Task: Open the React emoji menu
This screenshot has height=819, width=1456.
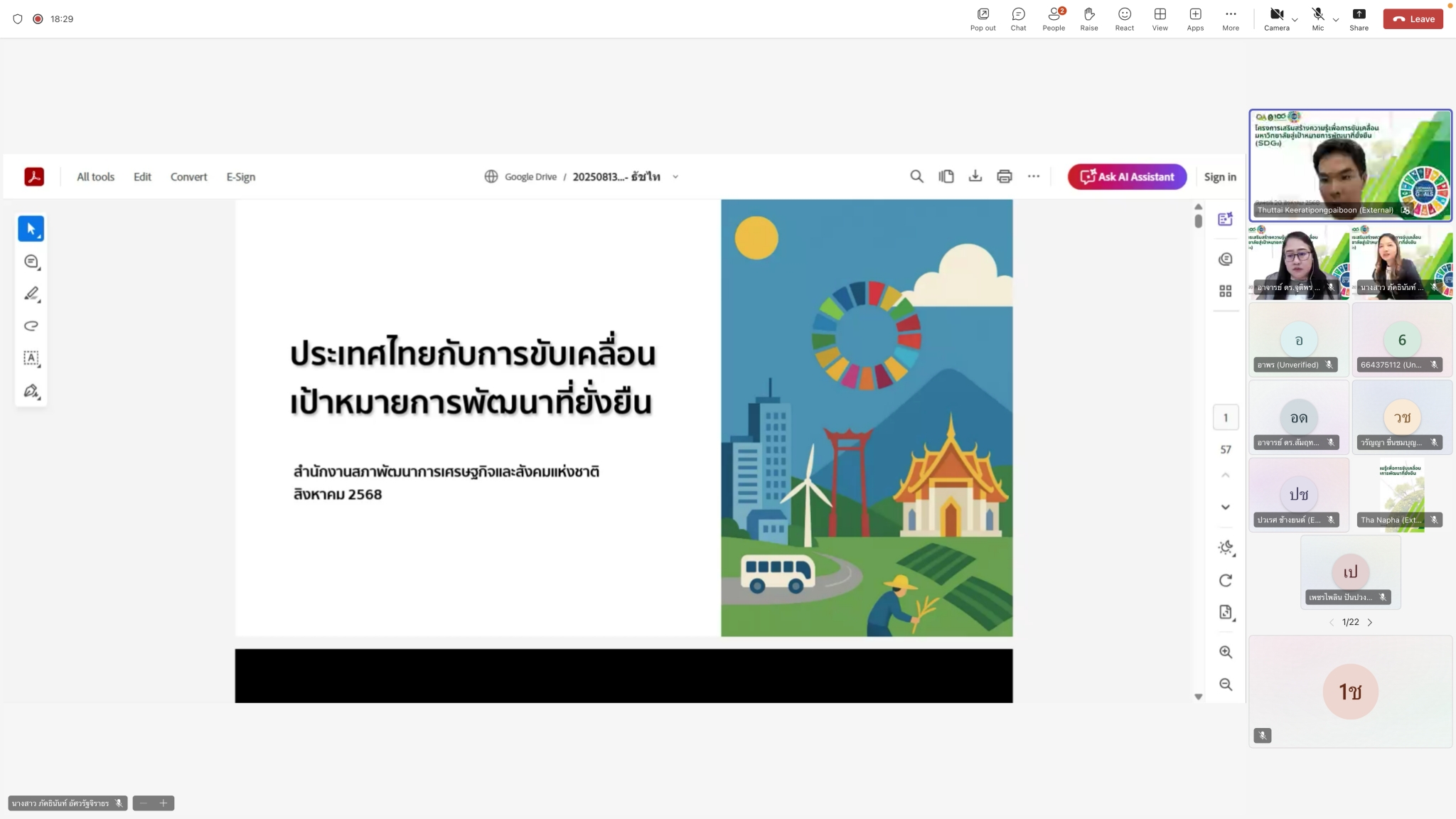Action: [x=1124, y=18]
